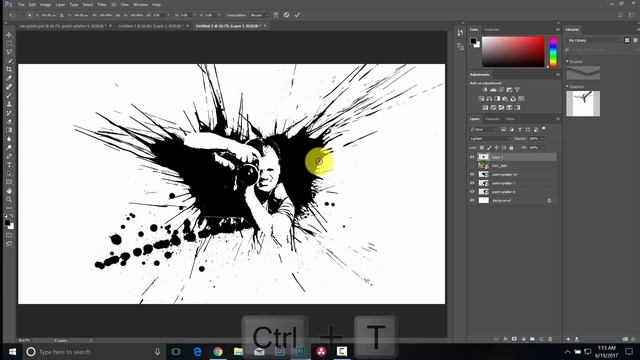The width and height of the screenshot is (640, 360).
Task: Hide Layer 1 via eye icon
Action: click(x=472, y=157)
